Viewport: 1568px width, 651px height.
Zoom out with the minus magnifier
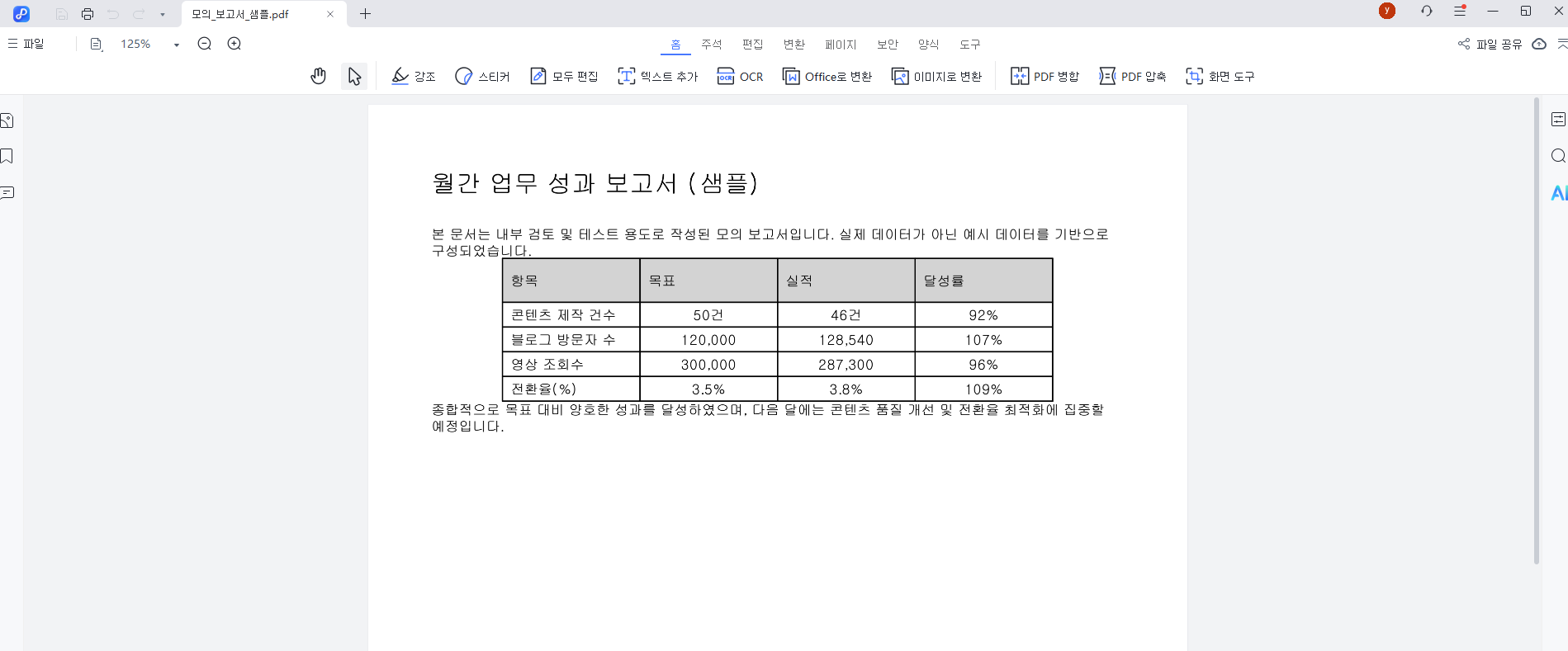205,44
